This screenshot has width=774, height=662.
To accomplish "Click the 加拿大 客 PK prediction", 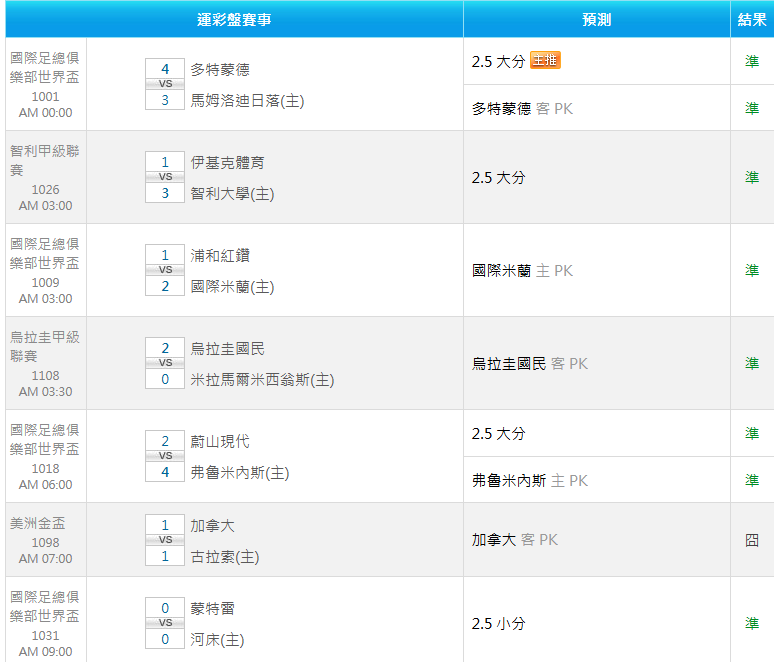I will tap(515, 540).
